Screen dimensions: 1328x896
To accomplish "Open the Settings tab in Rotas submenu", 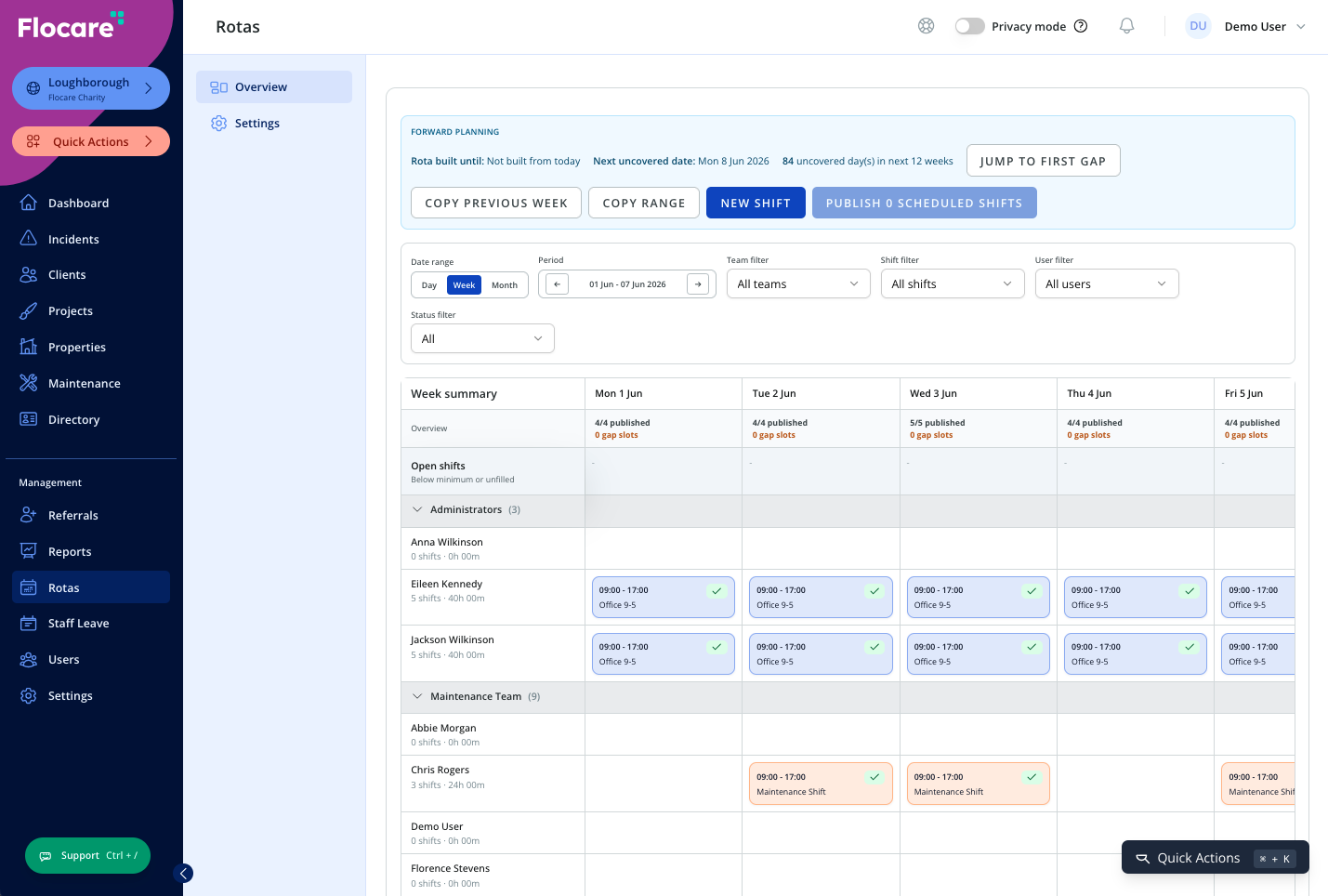I will pos(274,124).
